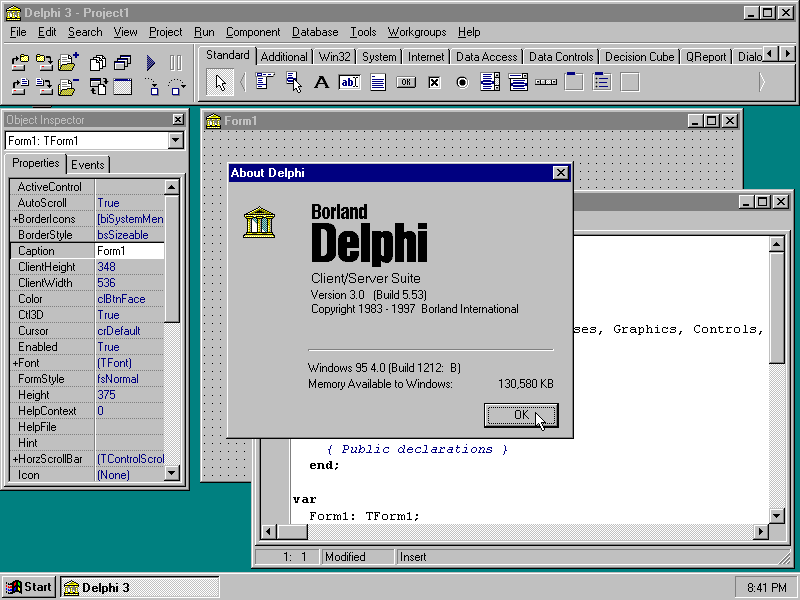Viewport: 800px width, 600px height.
Task: Select the Button component
Action: coord(406,82)
